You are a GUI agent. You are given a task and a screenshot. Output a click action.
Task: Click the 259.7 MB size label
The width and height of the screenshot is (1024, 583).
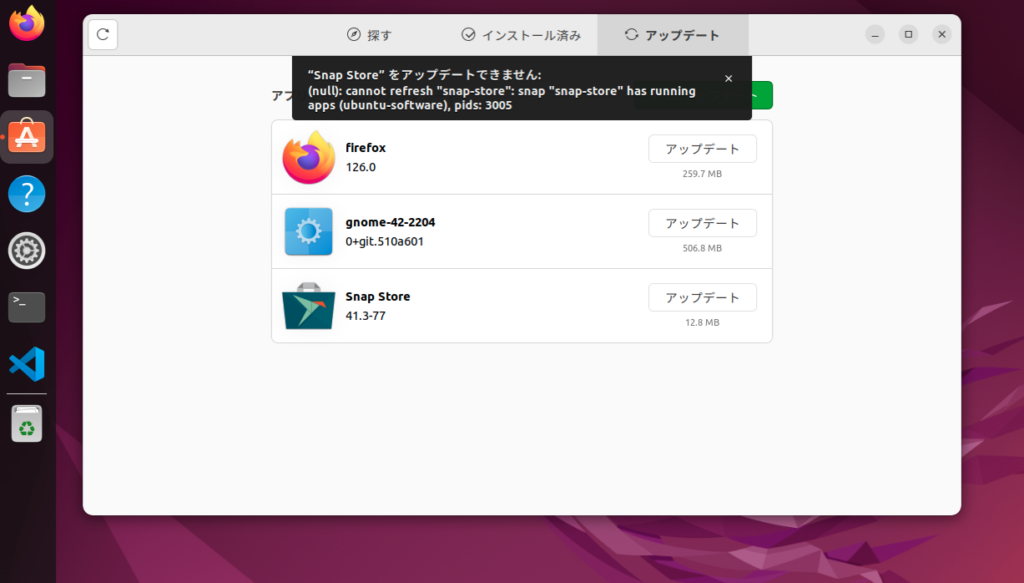(x=702, y=174)
